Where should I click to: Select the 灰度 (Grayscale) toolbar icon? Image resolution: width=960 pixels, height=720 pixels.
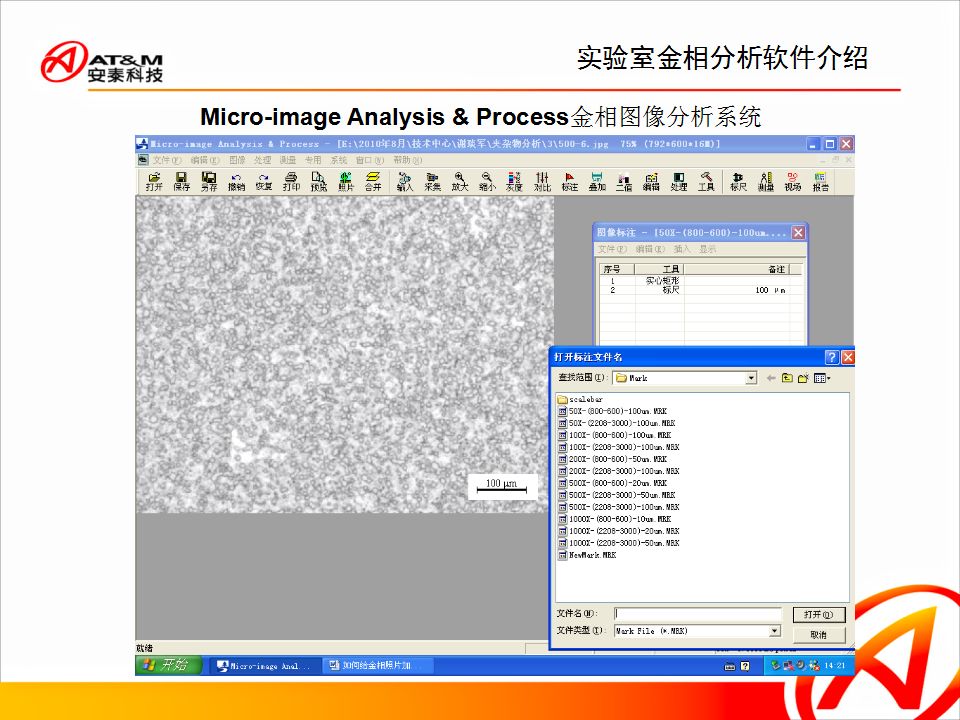514,181
